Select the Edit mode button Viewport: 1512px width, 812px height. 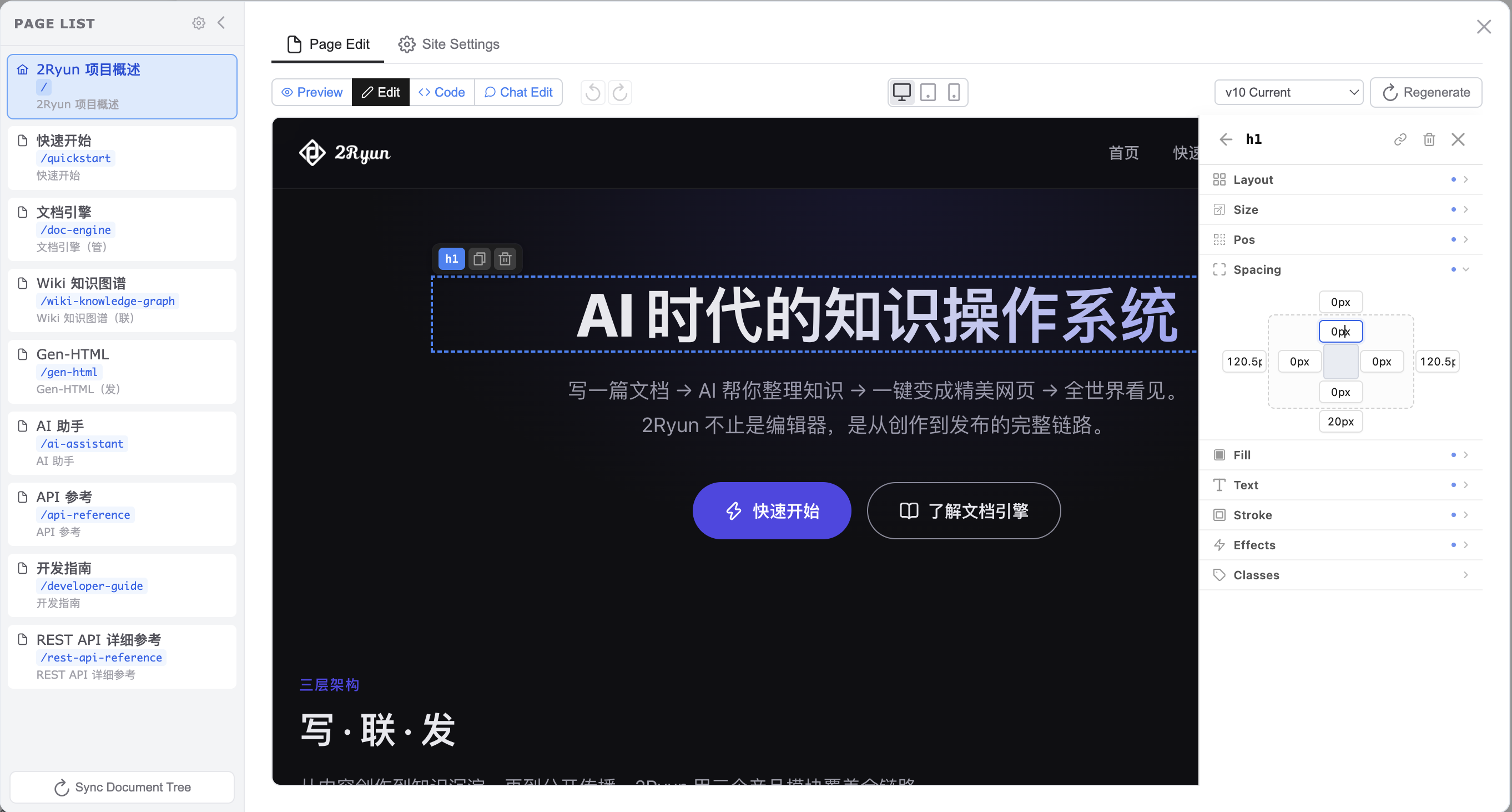coord(380,92)
